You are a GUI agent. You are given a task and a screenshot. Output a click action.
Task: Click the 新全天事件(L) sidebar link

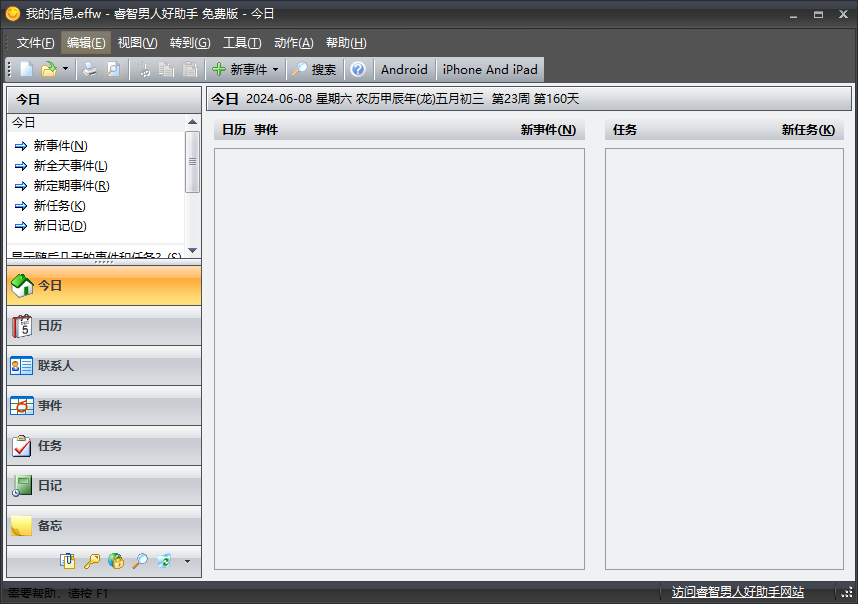(71, 166)
